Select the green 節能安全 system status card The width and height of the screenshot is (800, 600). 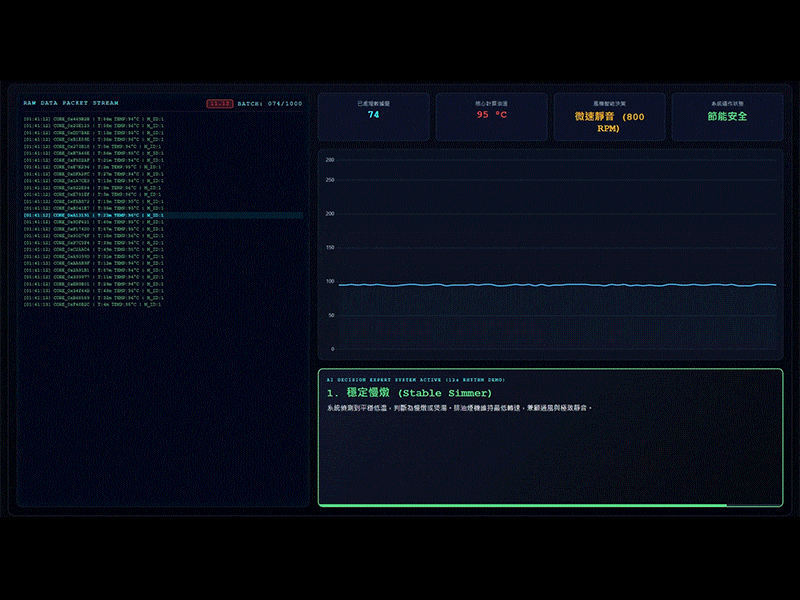pyautogui.click(x=727, y=117)
